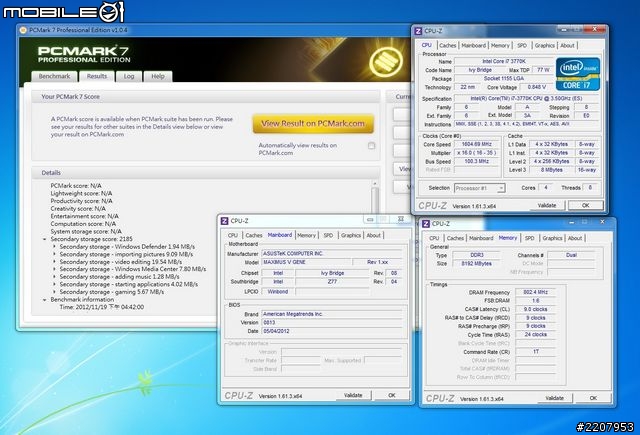This screenshot has width=640, height=435.
Task: Click Validate in the Mainboard CPU-Z window
Action: tap(353, 395)
